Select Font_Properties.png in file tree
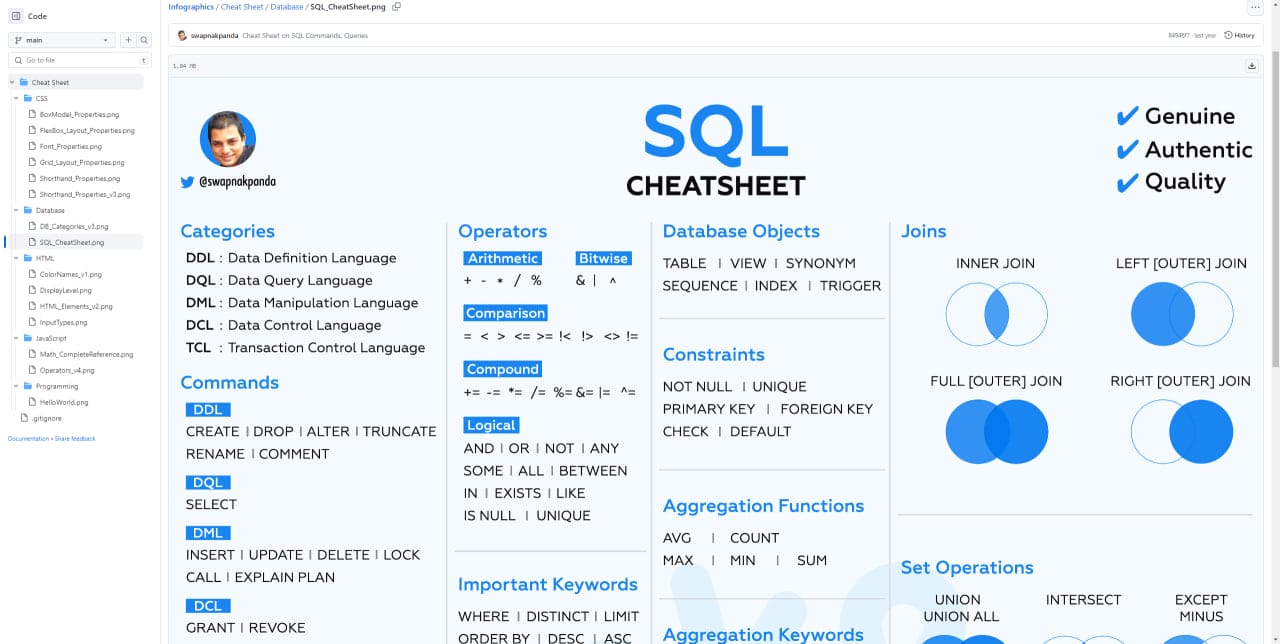This screenshot has width=1280, height=644. (70, 146)
